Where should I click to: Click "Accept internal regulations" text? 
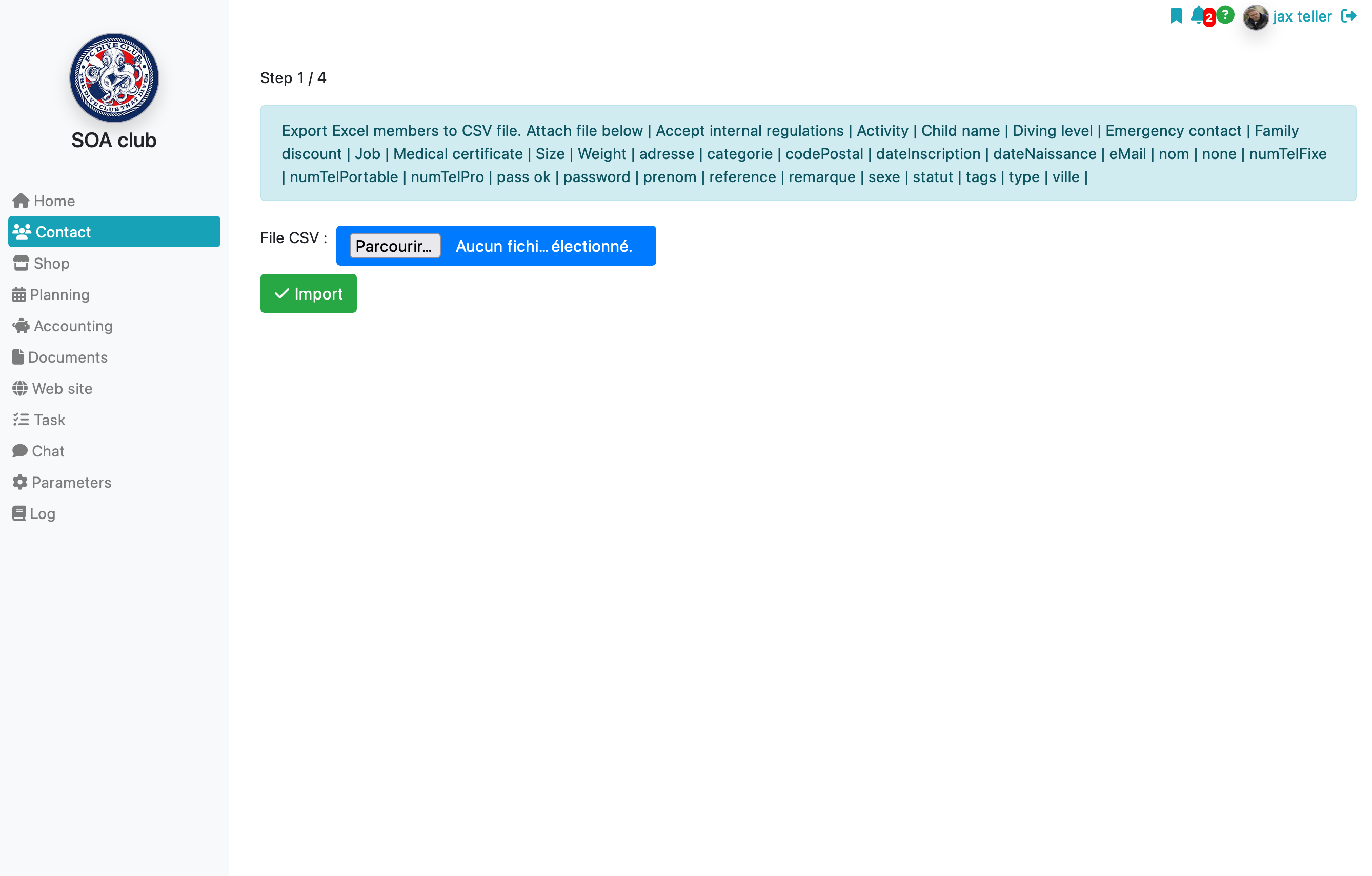(749, 130)
